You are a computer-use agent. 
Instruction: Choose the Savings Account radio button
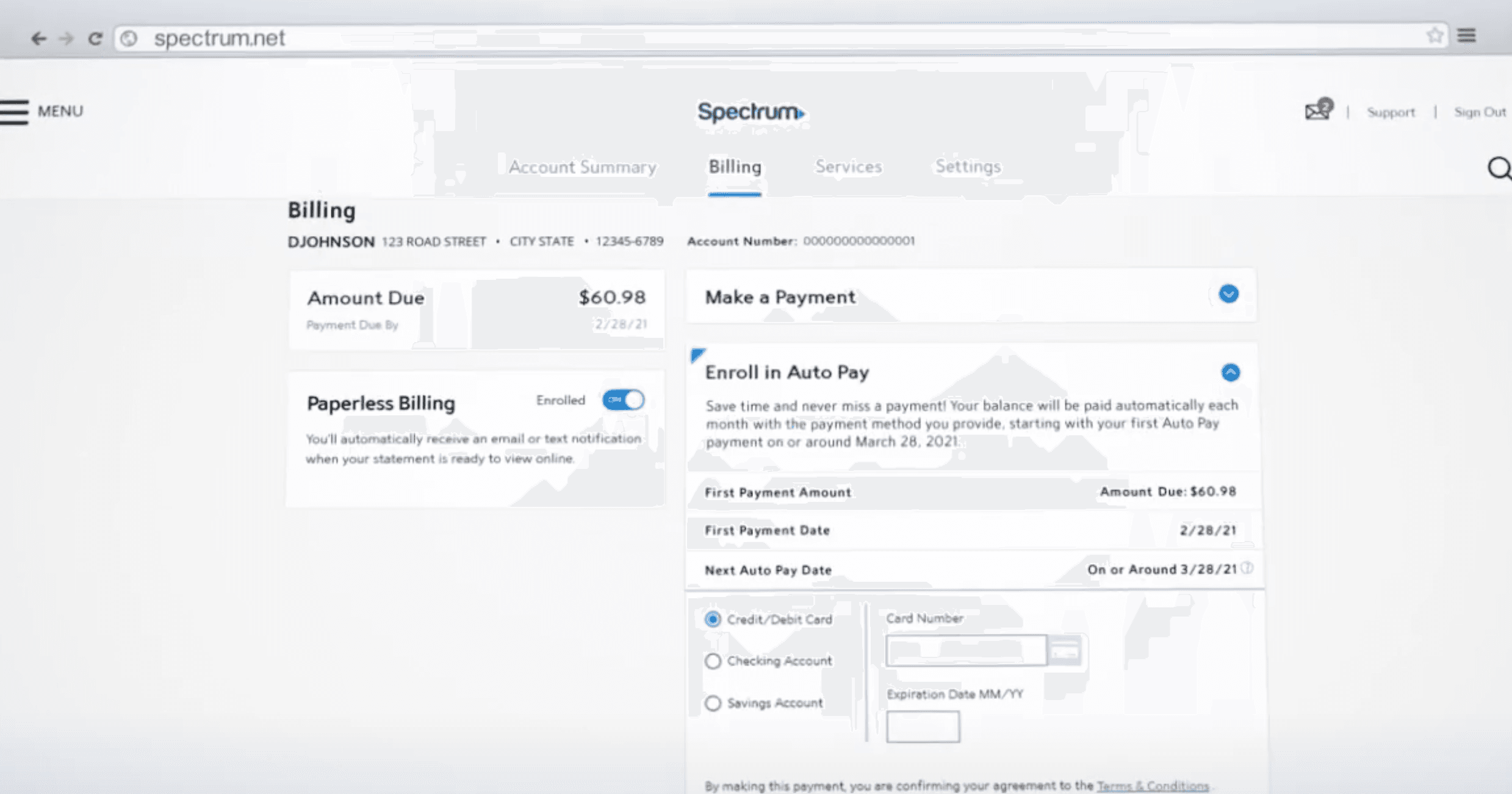point(713,703)
